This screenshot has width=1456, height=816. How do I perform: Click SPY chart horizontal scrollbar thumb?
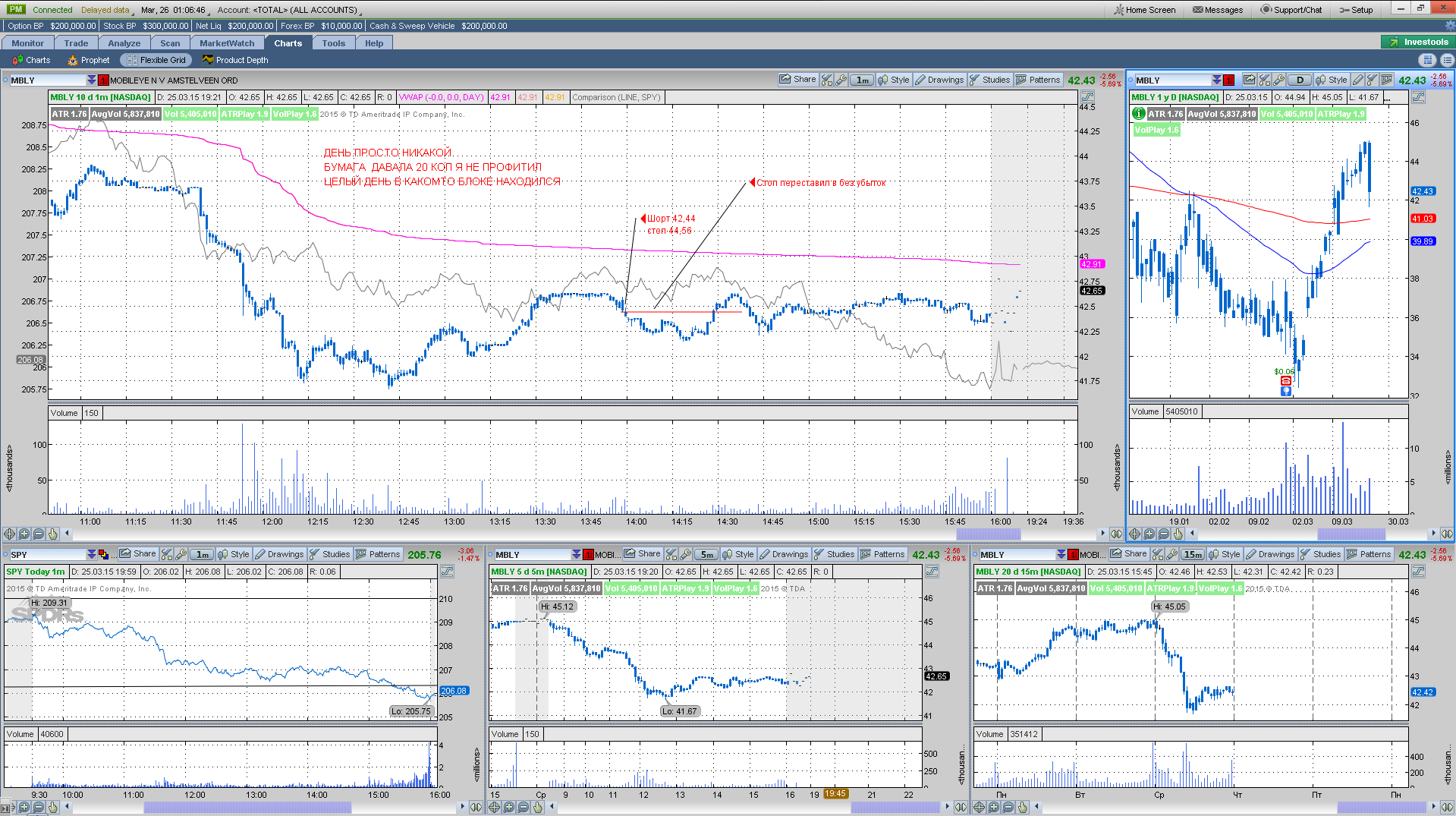(x=247, y=807)
